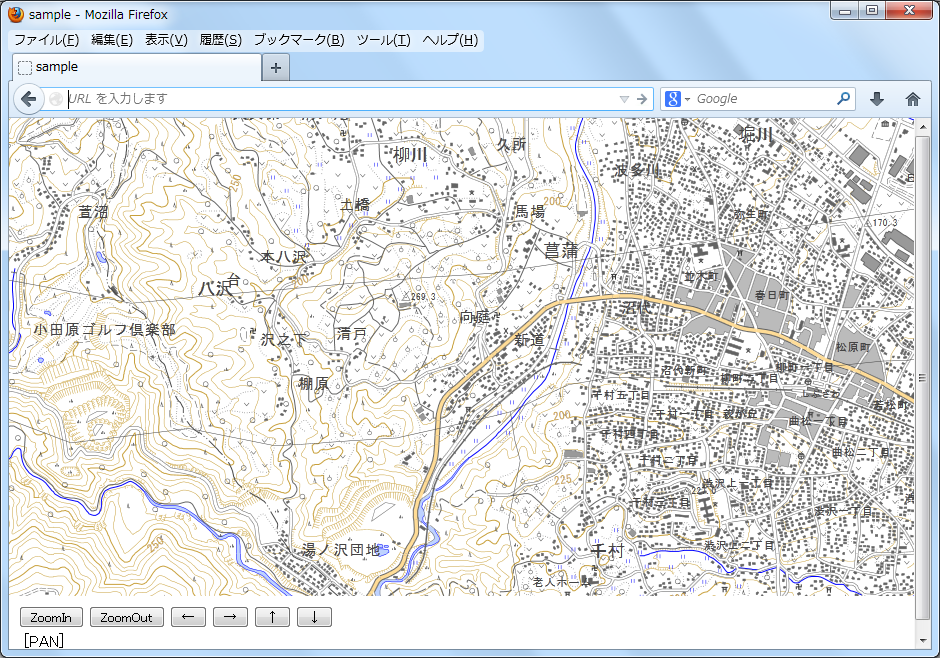
Task: Click the browser back arrow button
Action: click(x=29, y=99)
